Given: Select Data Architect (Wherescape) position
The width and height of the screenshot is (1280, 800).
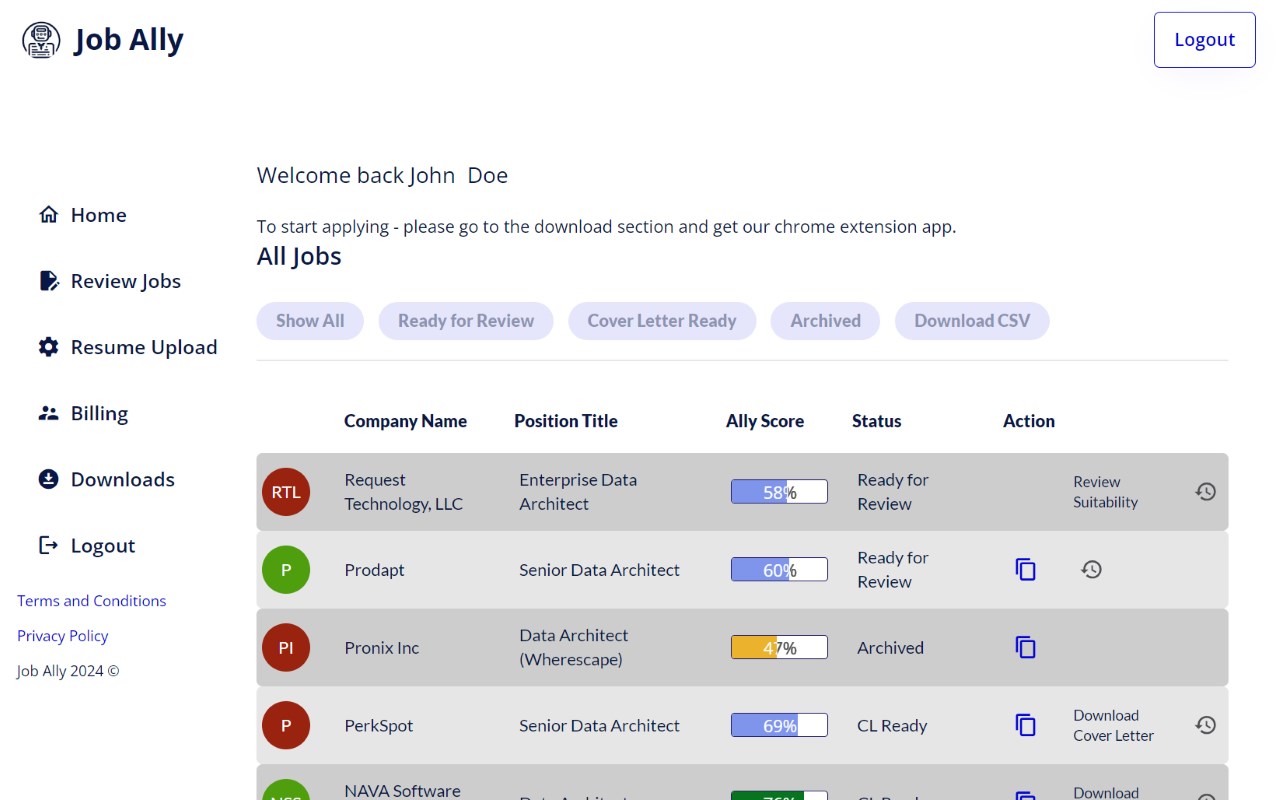Looking at the screenshot, I should (x=574, y=648).
